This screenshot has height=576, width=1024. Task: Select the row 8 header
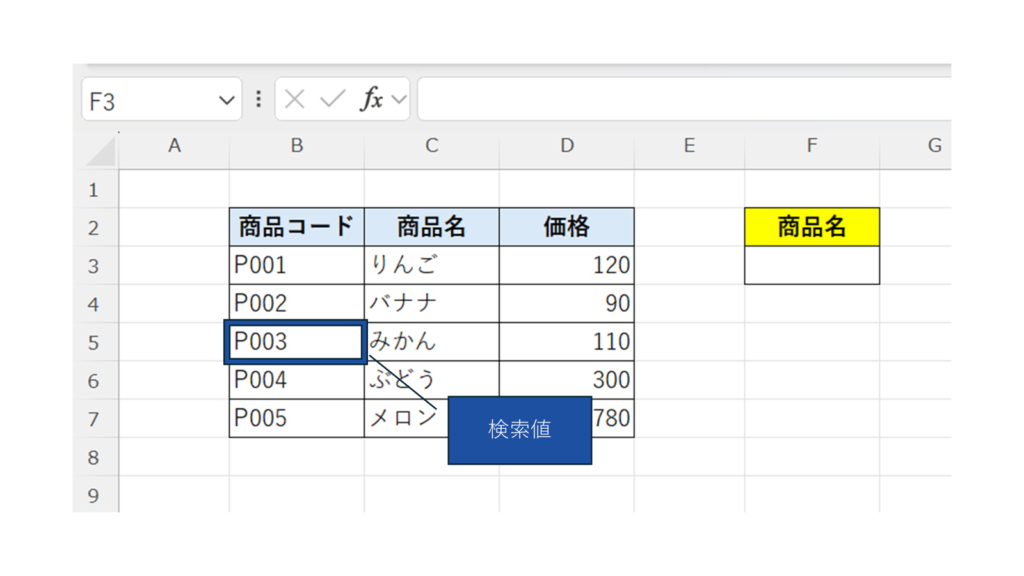(x=94, y=457)
